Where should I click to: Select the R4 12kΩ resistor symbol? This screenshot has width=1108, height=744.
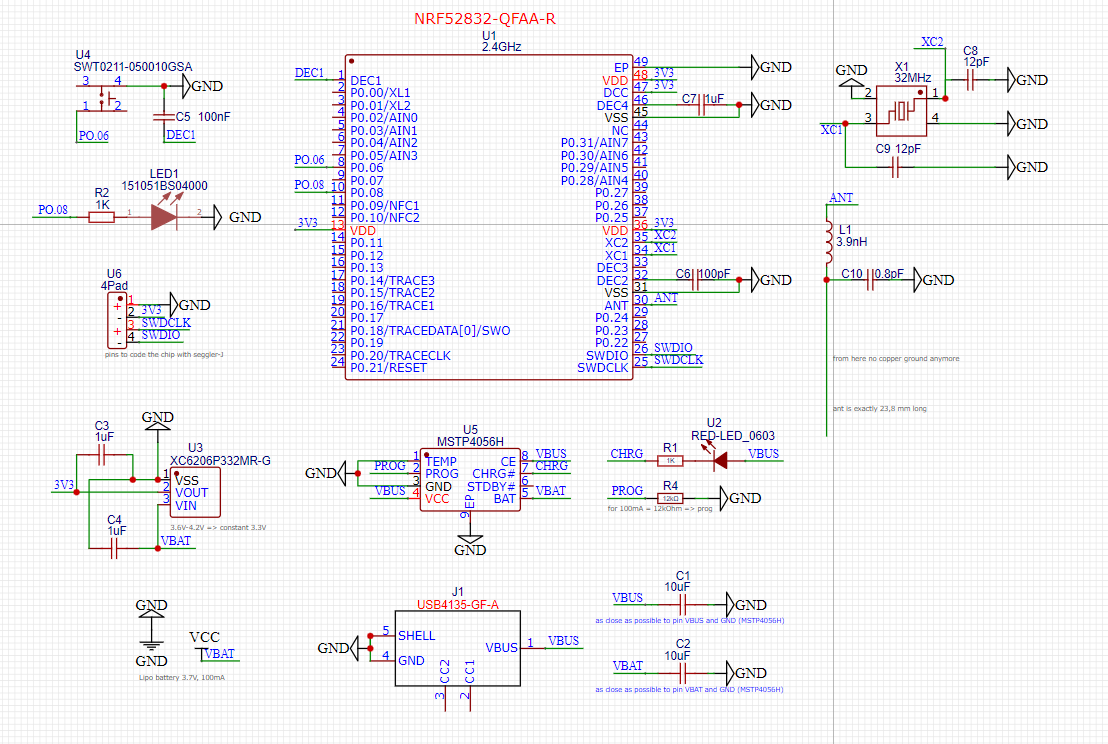(x=670, y=498)
